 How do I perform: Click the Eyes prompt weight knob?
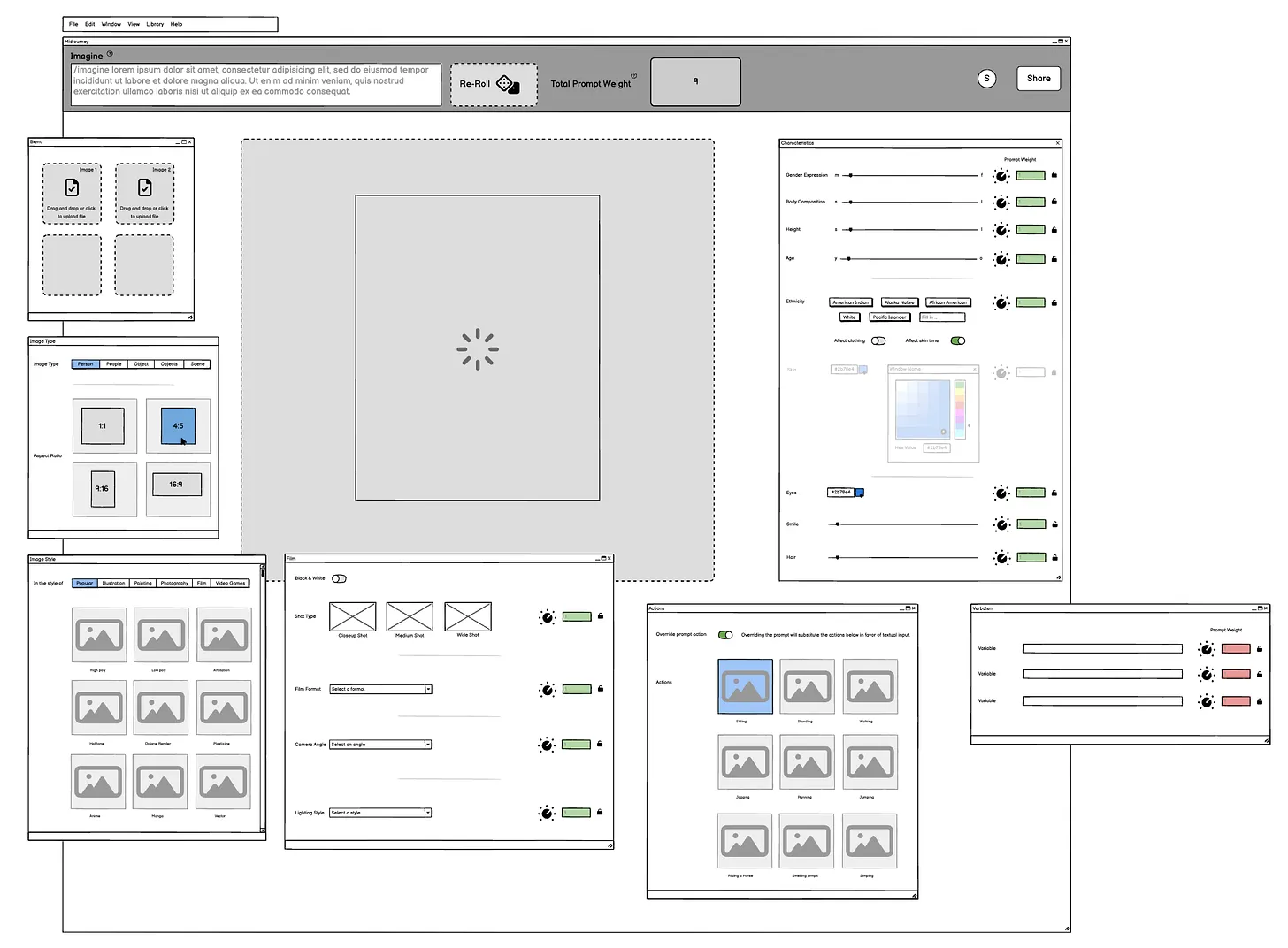click(x=1001, y=493)
